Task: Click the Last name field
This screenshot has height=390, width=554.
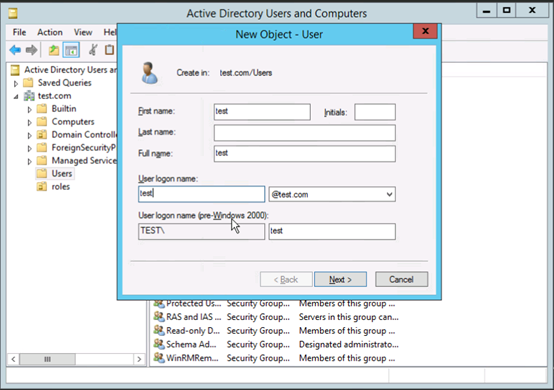Action: point(305,133)
